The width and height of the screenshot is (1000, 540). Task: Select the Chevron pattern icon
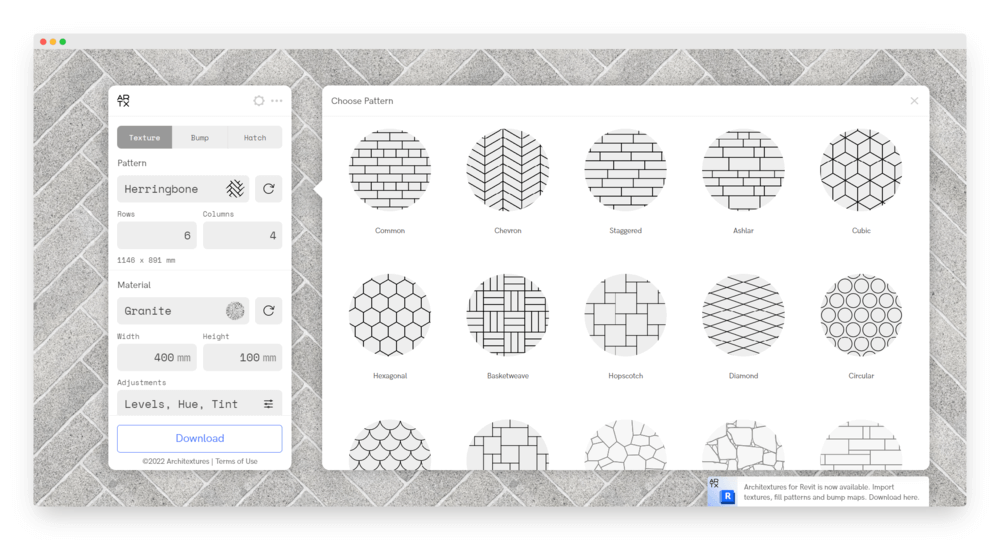click(x=508, y=170)
